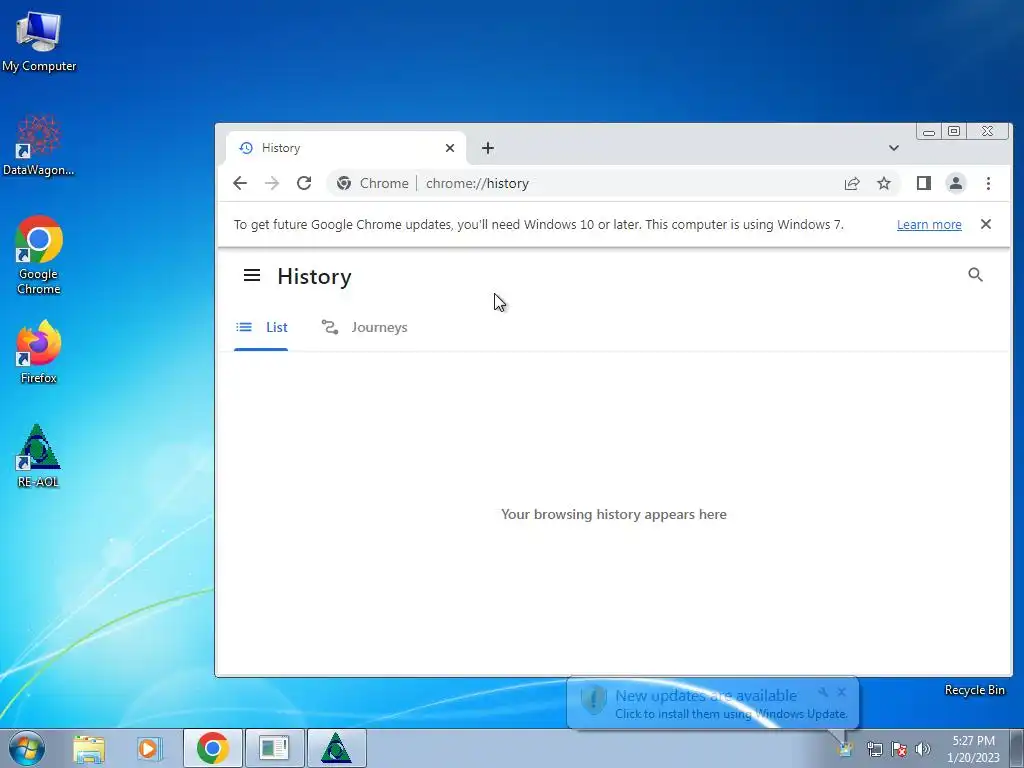Viewport: 1024px width, 768px height.
Task: Open Chrome's side panel
Action: [923, 184]
